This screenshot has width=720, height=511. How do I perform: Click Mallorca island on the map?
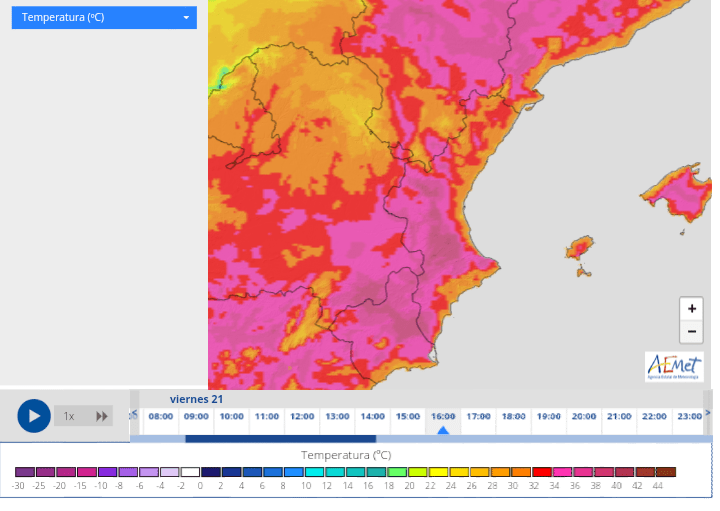tap(681, 188)
